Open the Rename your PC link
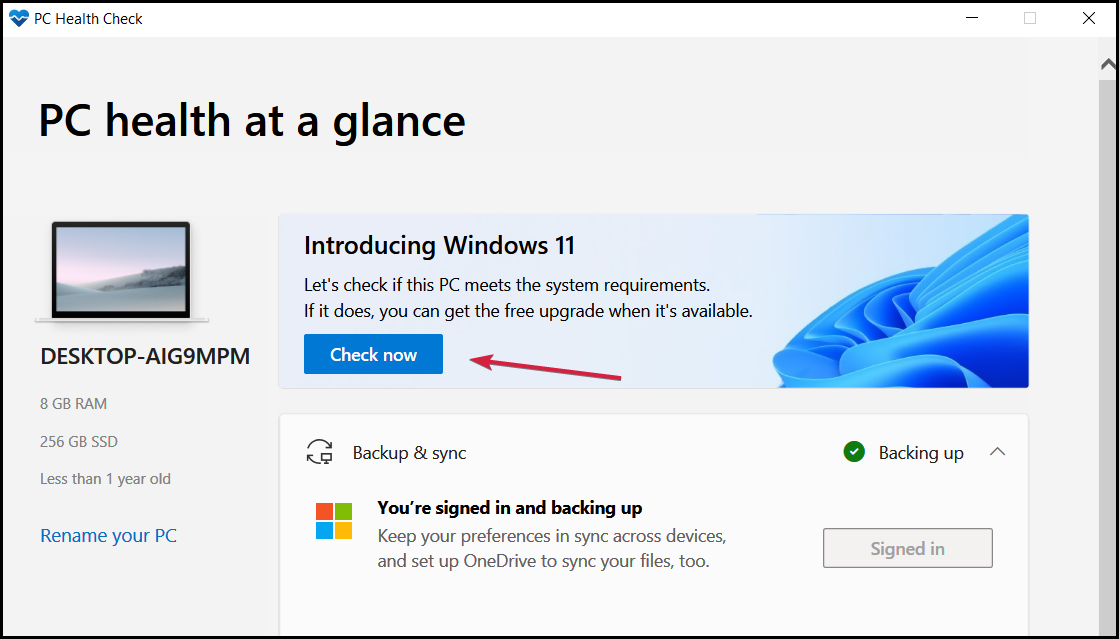This screenshot has height=639, width=1119. 108,536
